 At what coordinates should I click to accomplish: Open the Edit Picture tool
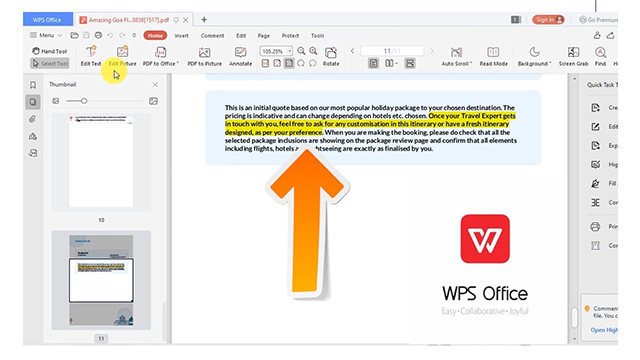(x=122, y=56)
